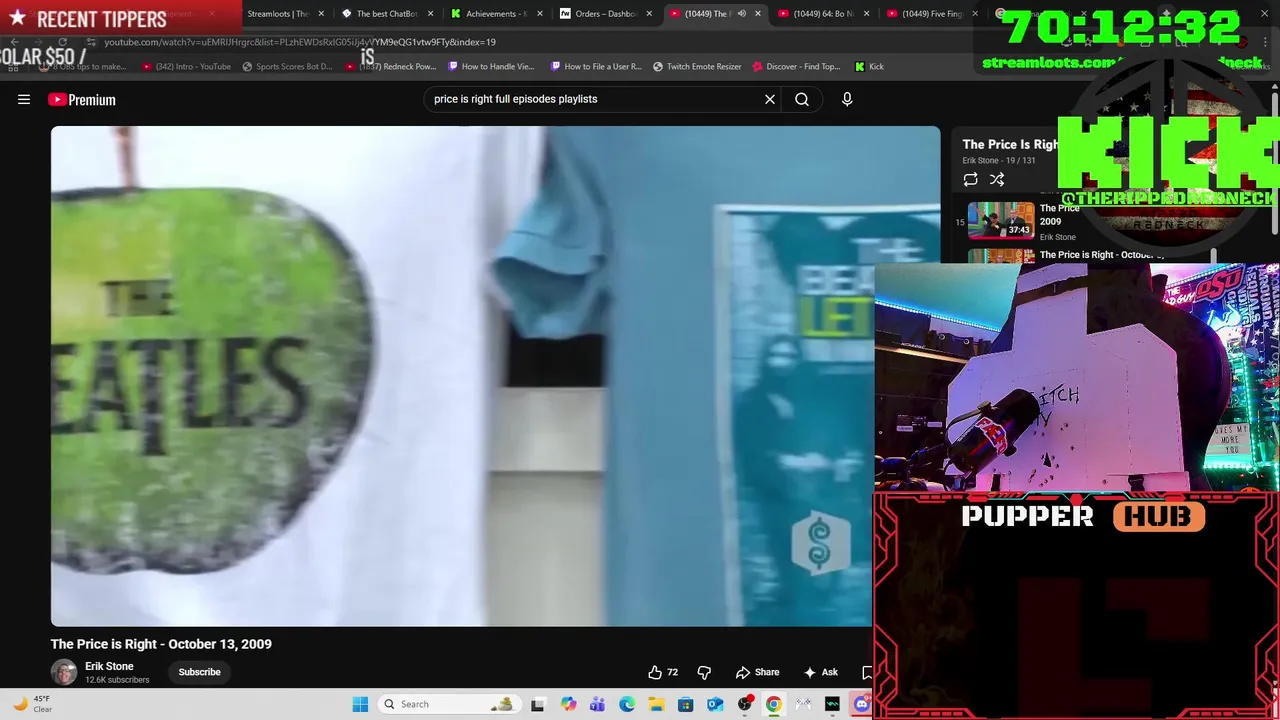Launch Copilot from the taskbar
Viewport: 1280px width, 720px height.
pyautogui.click(x=568, y=704)
